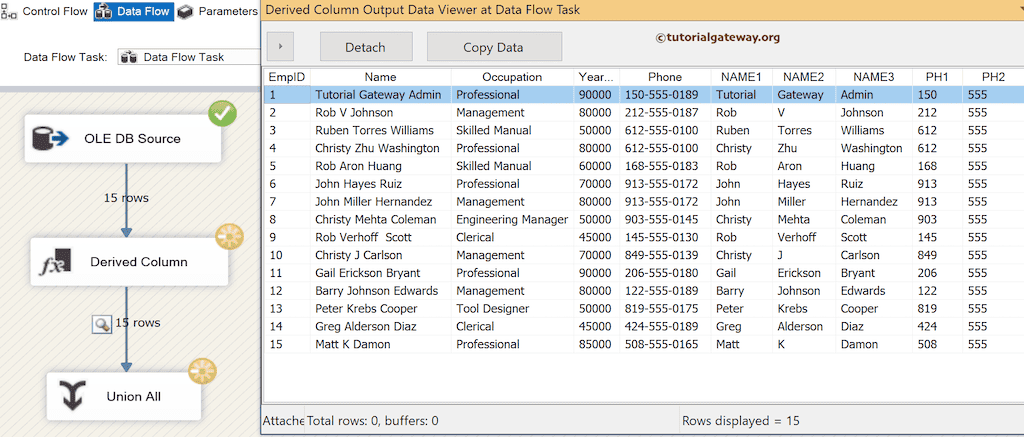Click the Occupation column header

coord(513,76)
